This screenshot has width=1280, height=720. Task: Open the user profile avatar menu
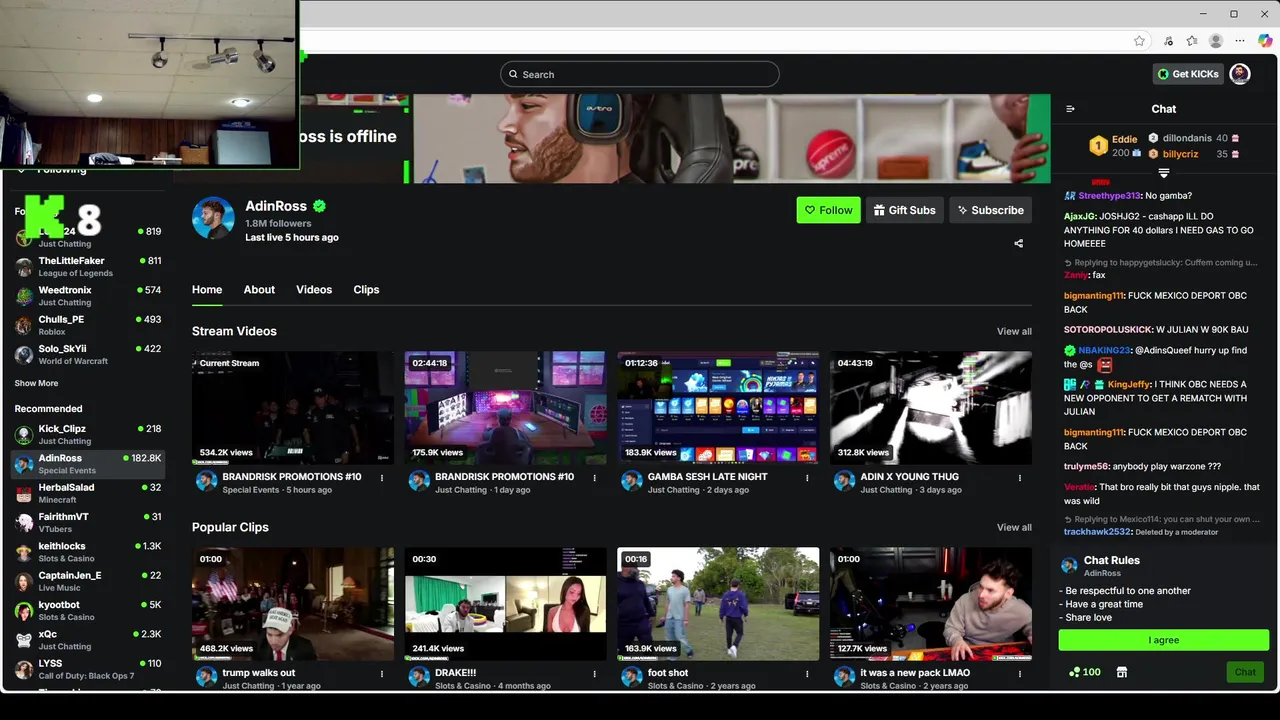coord(1240,74)
